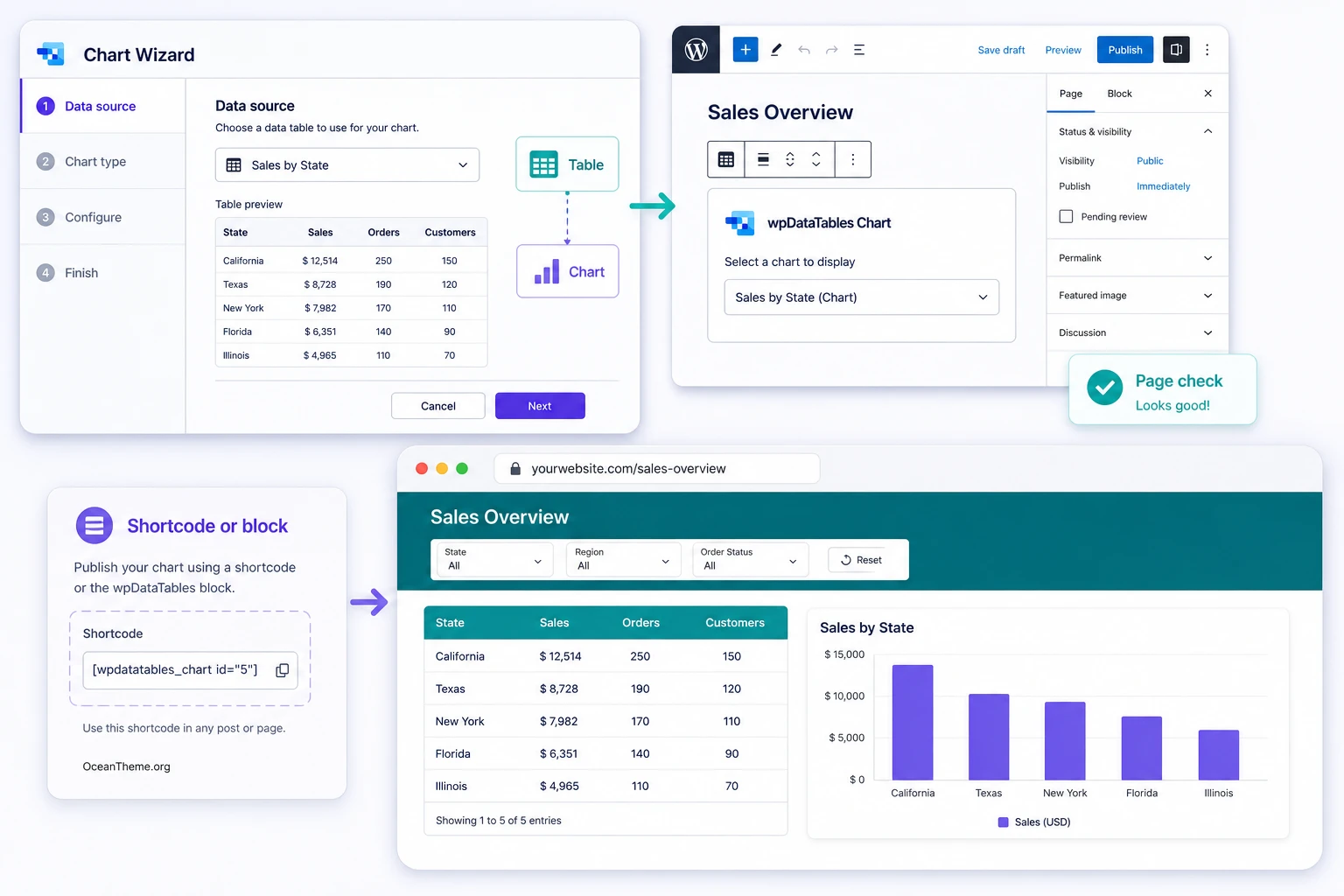The image size is (1344, 896).
Task: Select the Data source wizard step
Action: click(102, 106)
